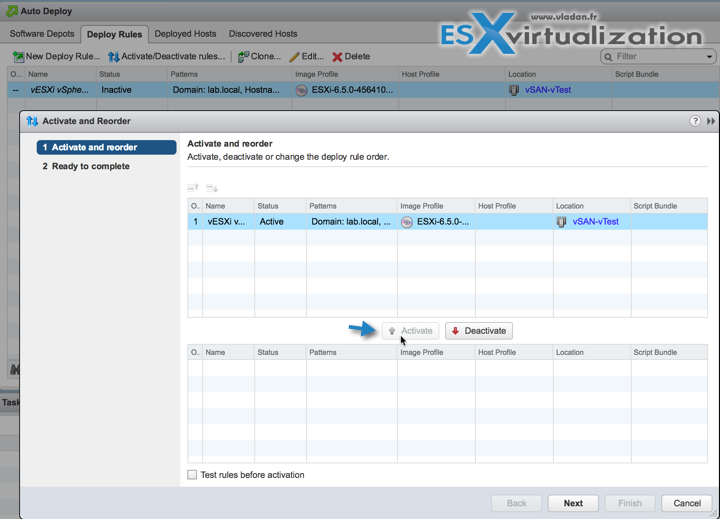This screenshot has height=519, width=720.
Task: Select the active vESXi rule row in dialog
Action: (447, 221)
